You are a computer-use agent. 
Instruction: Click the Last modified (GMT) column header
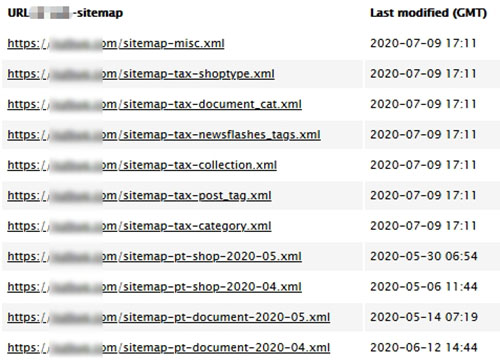click(x=429, y=13)
